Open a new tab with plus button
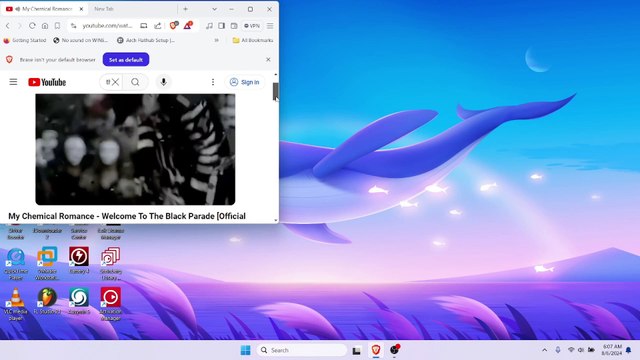640x360 pixels. pos(185,9)
